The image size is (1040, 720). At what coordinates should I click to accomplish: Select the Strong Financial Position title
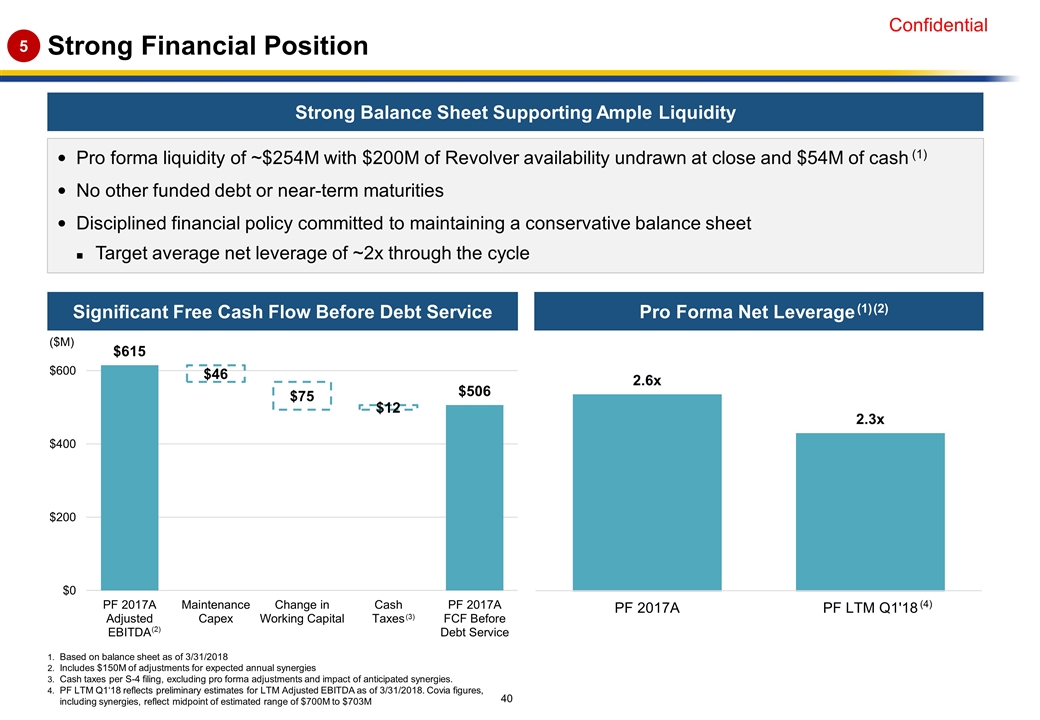(x=207, y=46)
